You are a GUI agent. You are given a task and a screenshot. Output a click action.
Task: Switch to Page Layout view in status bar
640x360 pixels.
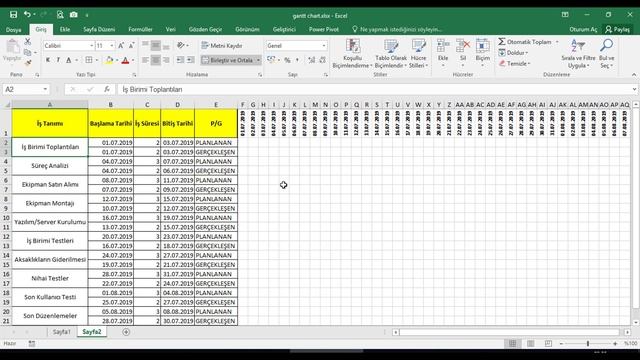[x=531, y=344]
